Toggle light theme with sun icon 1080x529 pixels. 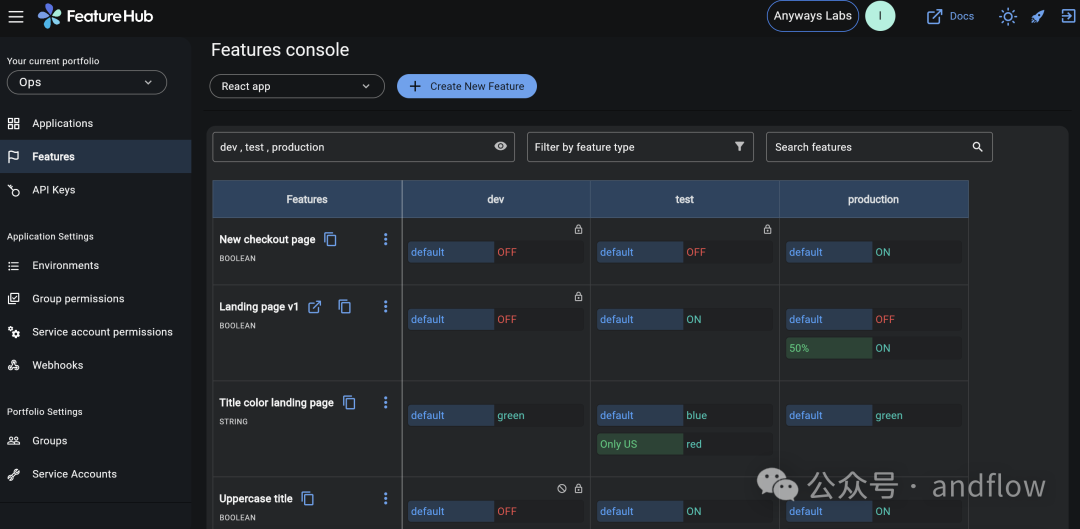point(1008,17)
